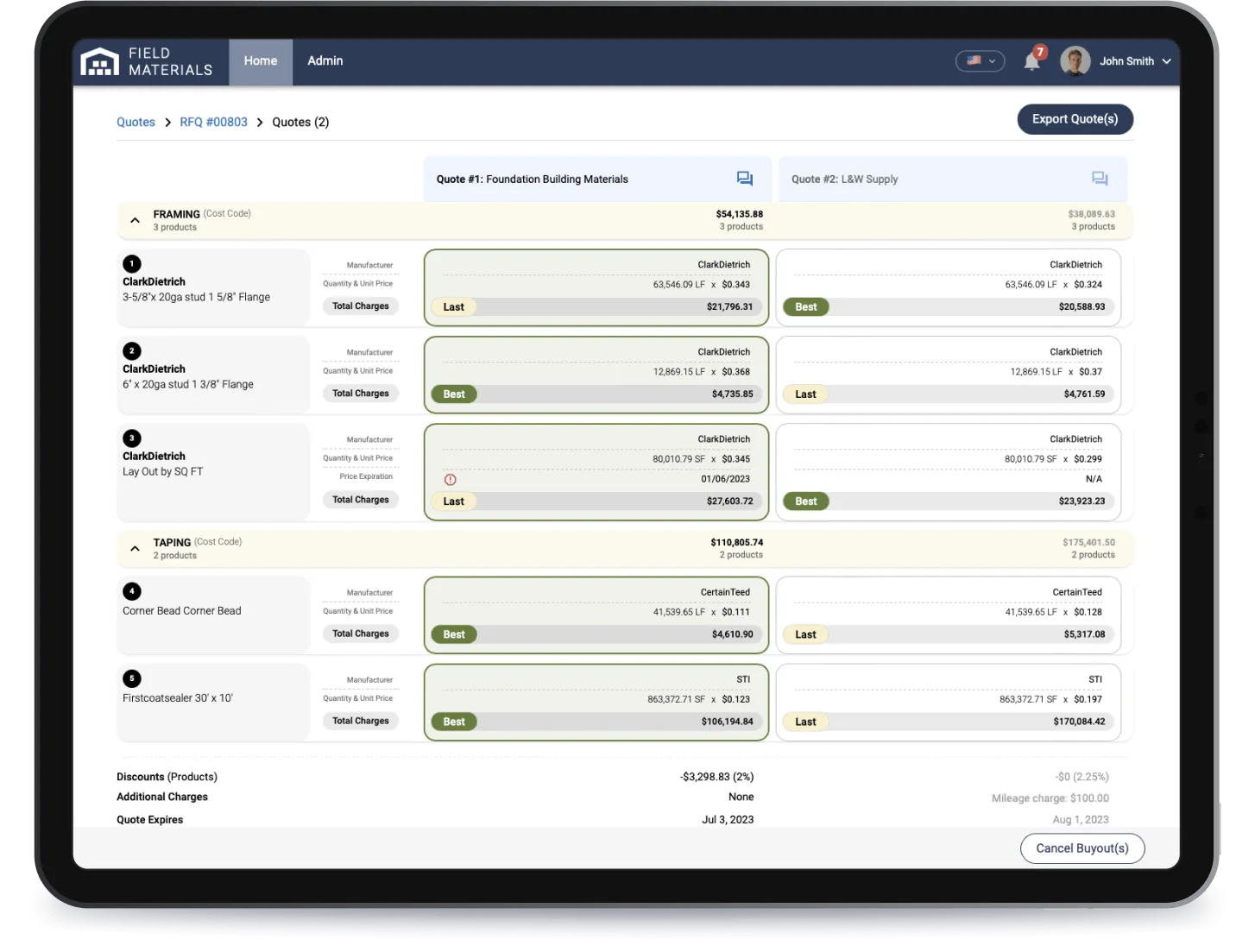Click the Best tag on $23,923.23 offer

click(x=806, y=501)
